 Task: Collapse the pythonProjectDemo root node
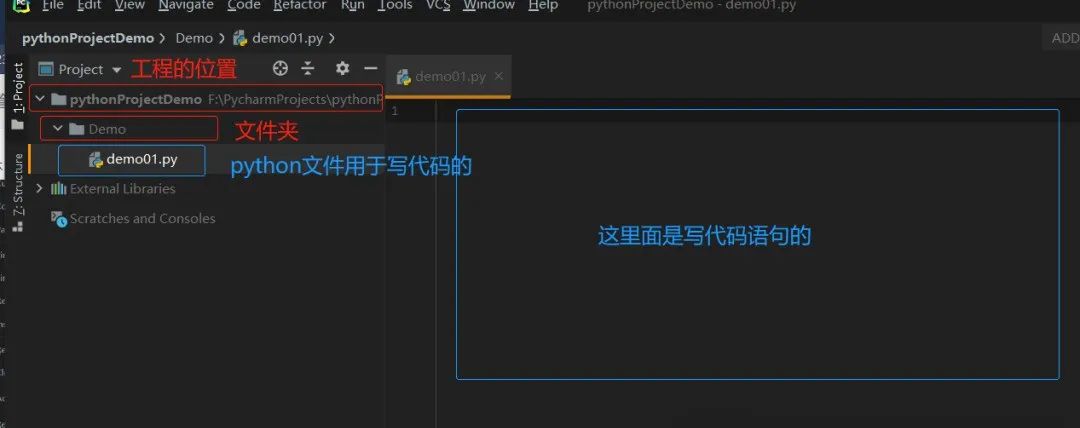(40, 99)
